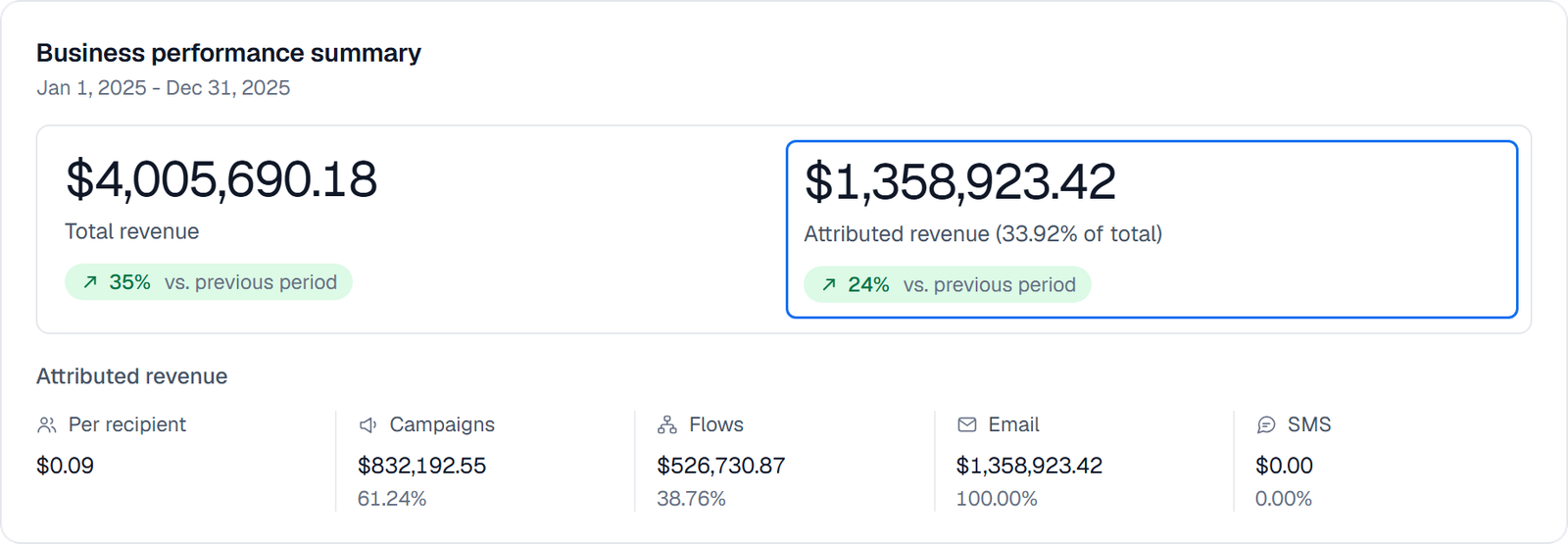1568x544 pixels.
Task: Click the $0.09 per recipient value
Action: [x=65, y=466]
